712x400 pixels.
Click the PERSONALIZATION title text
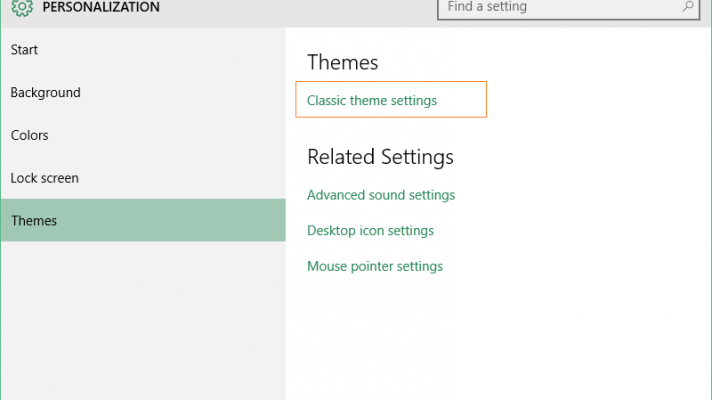point(101,7)
